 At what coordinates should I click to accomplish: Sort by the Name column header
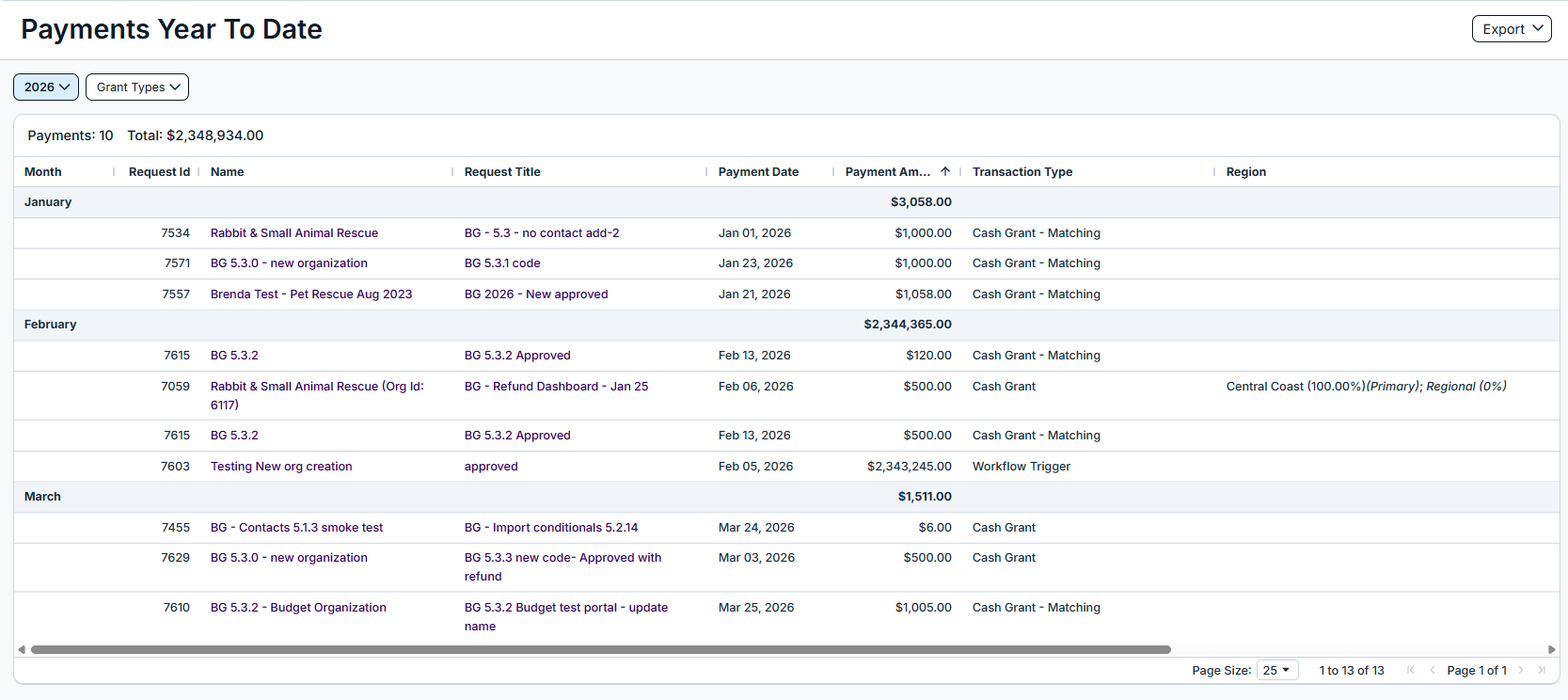point(228,171)
